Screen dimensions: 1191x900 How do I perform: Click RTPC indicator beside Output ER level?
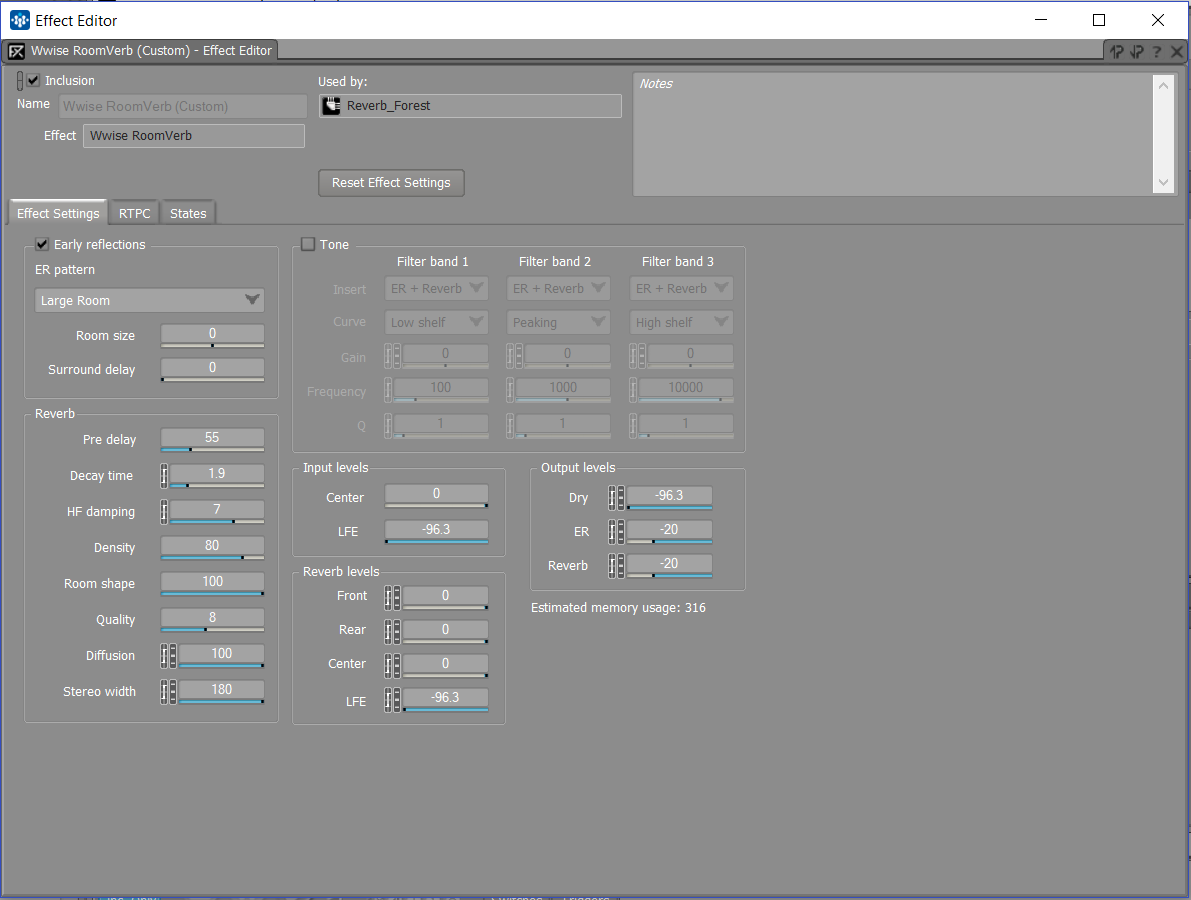tap(612, 532)
